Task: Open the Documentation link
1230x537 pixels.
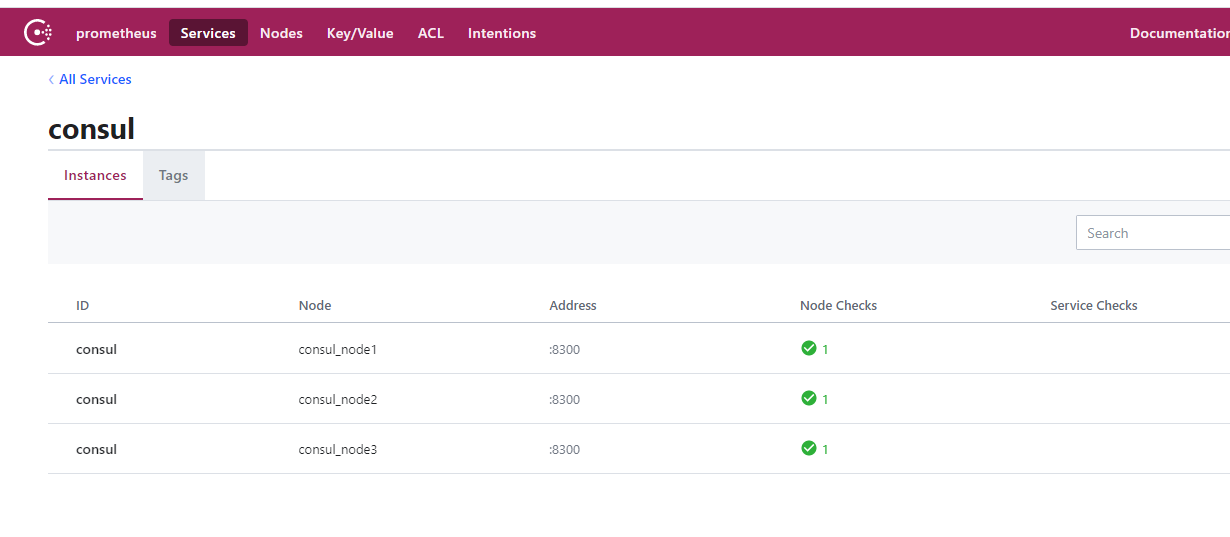Action: click(1180, 33)
